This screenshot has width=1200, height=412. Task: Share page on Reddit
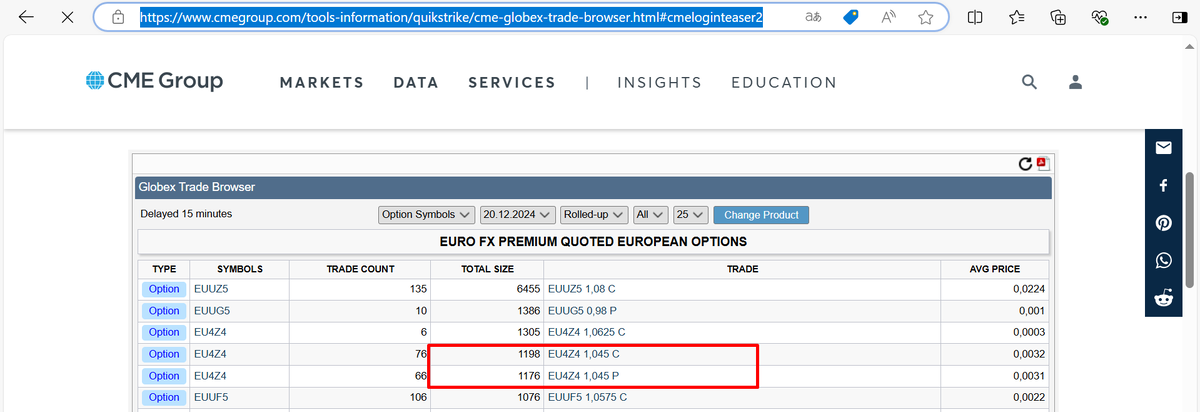pyautogui.click(x=1164, y=297)
